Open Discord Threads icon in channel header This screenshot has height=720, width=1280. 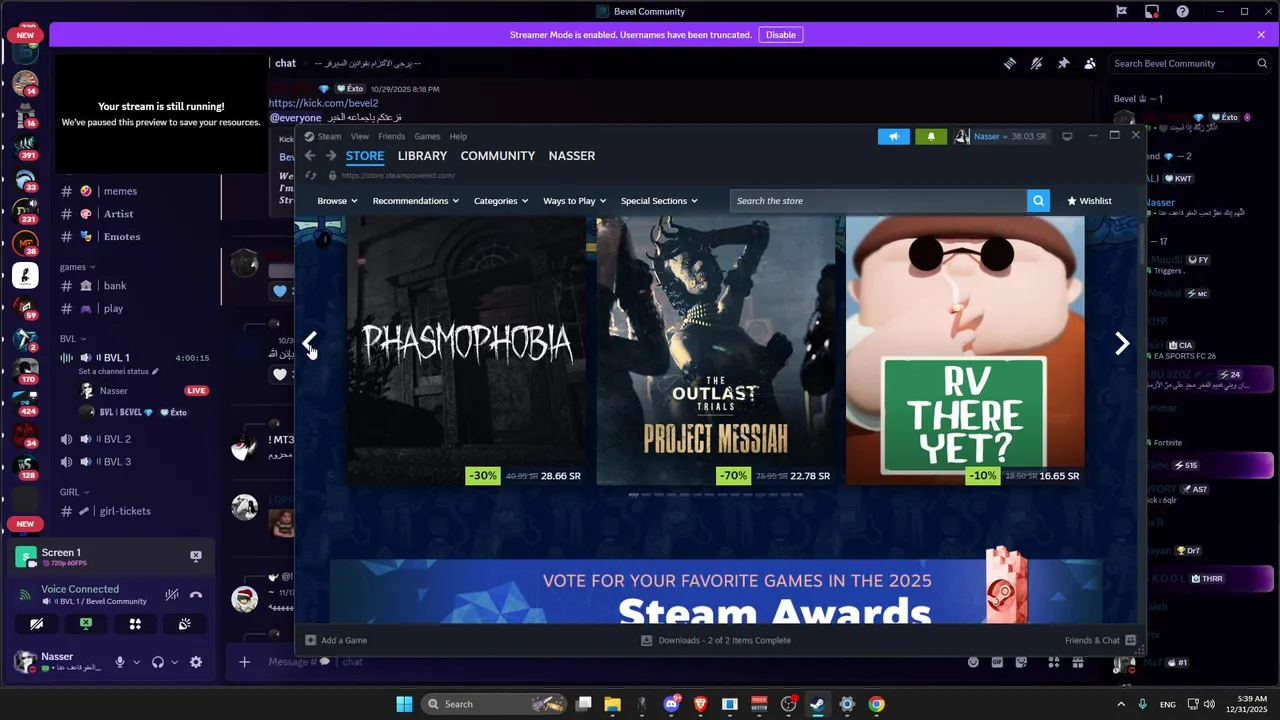click(1010, 63)
